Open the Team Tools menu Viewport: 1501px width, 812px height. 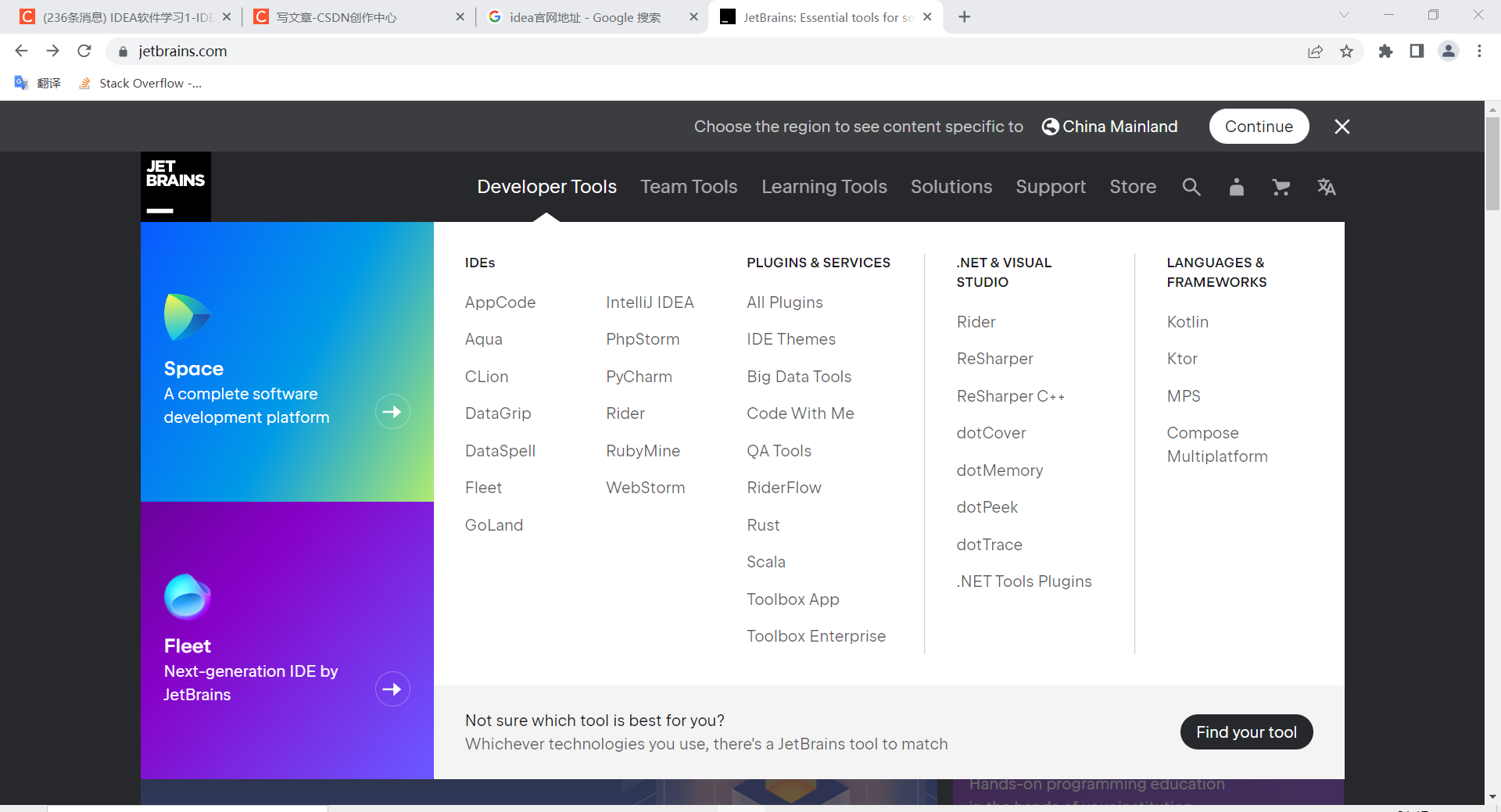tap(689, 187)
